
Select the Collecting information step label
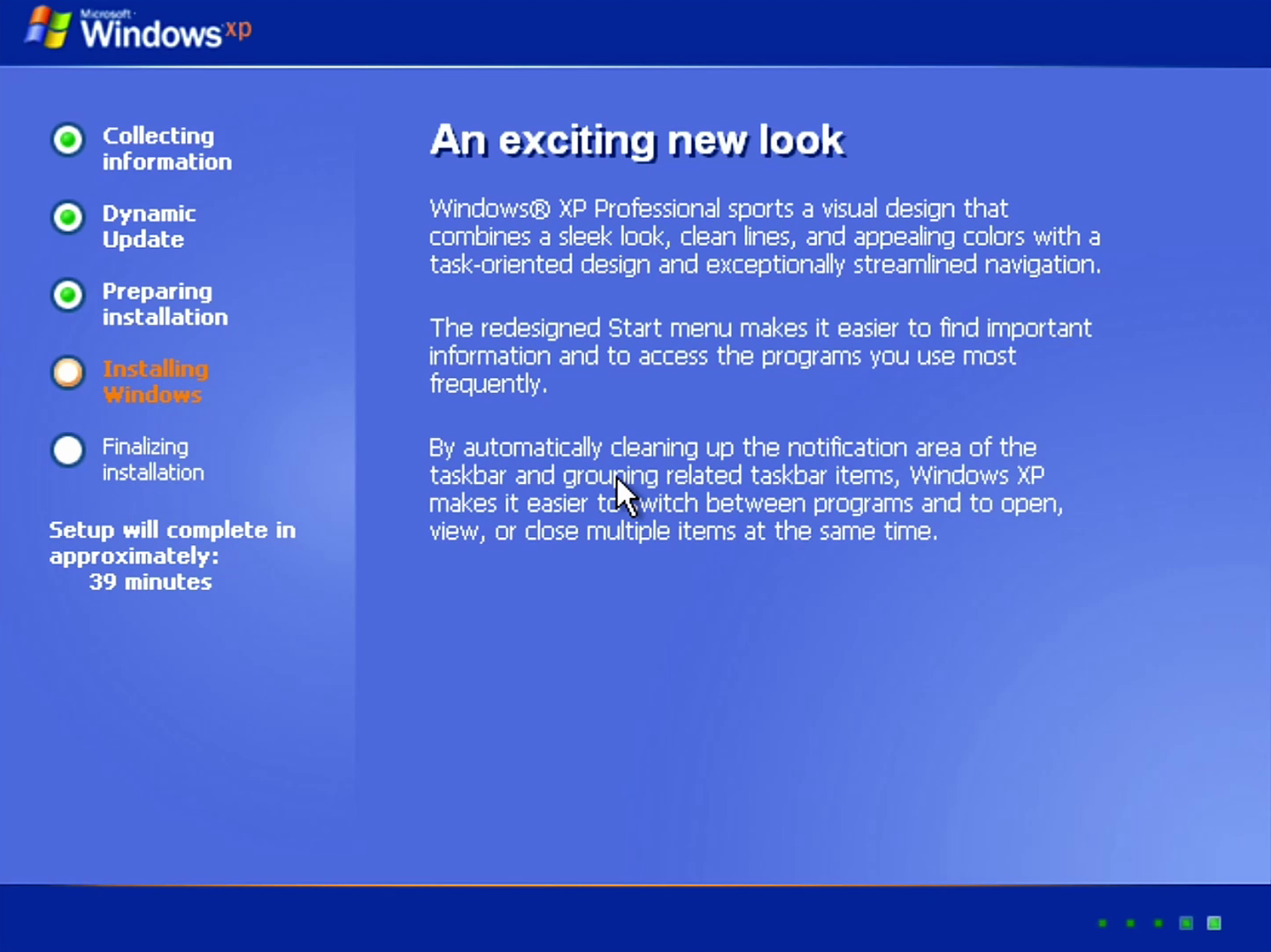point(166,149)
